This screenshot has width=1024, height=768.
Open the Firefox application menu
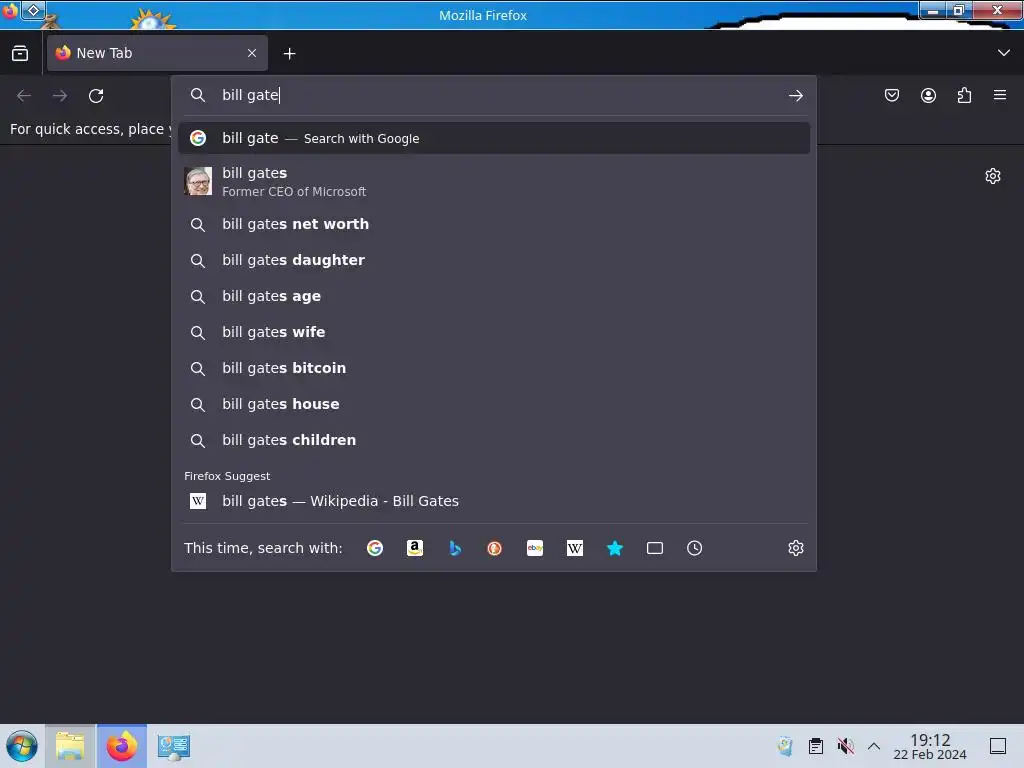click(1000, 95)
